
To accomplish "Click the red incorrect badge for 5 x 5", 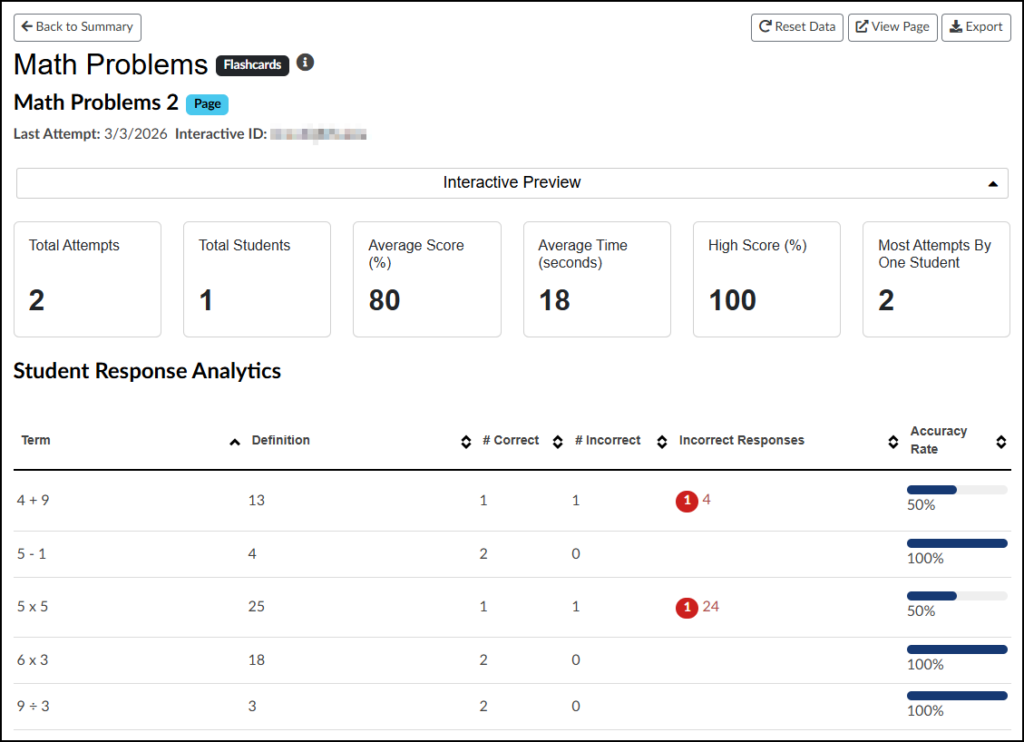I will pos(688,607).
